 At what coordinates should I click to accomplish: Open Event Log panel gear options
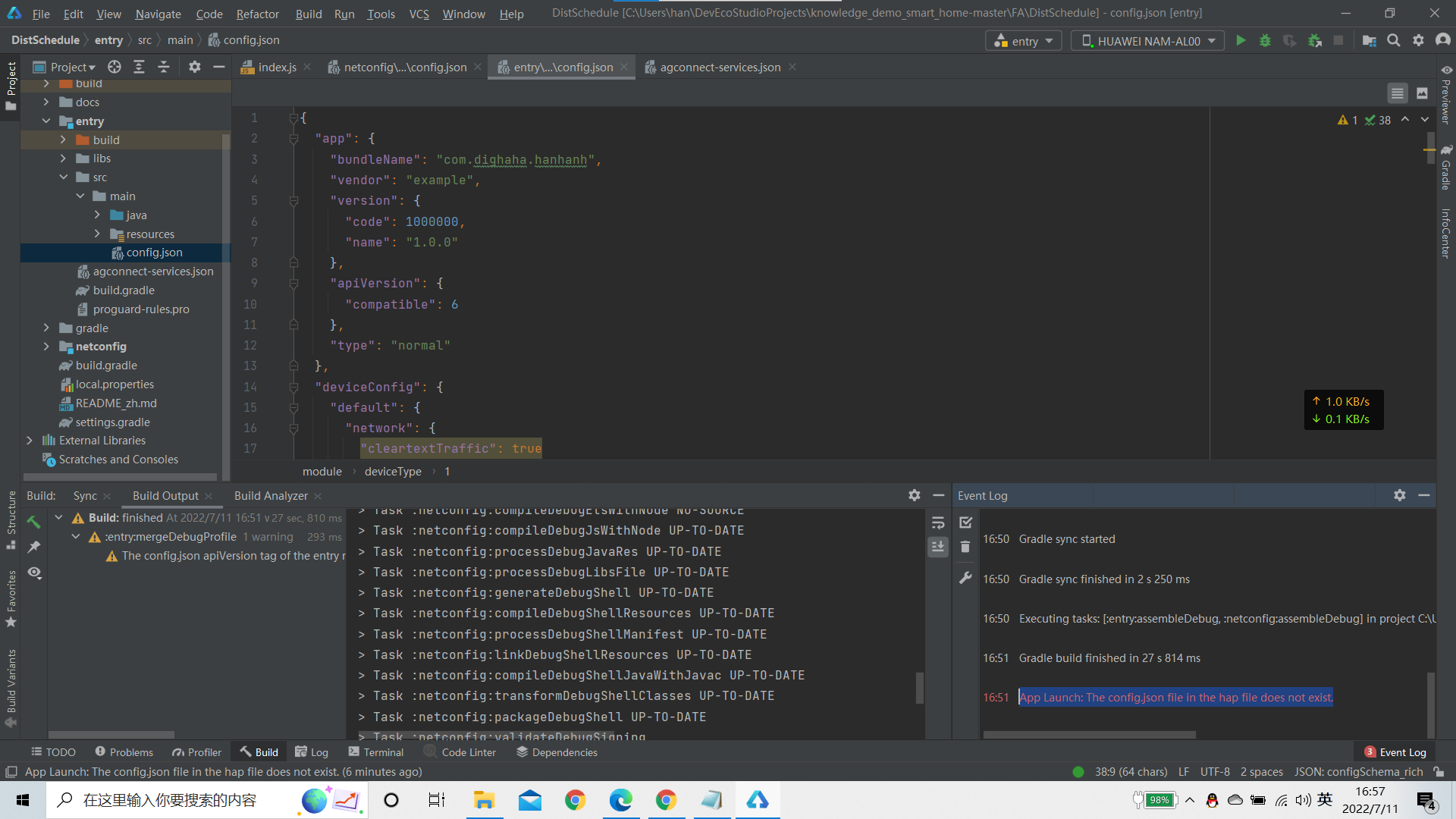coord(1400,495)
